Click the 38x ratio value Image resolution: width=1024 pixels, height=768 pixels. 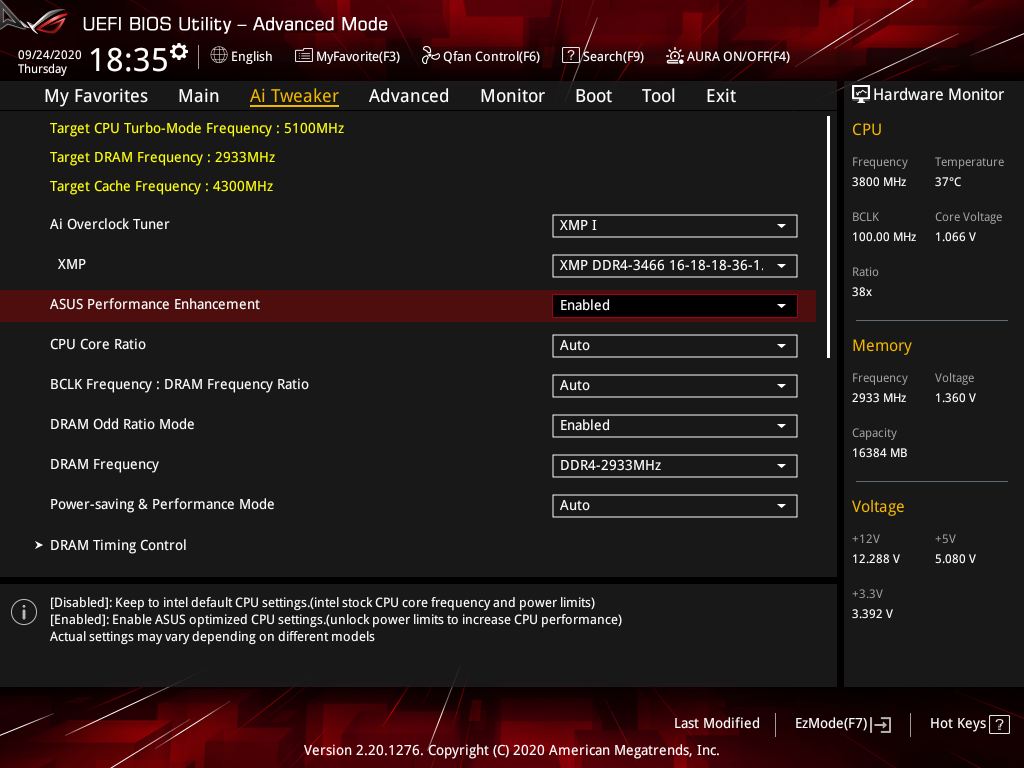click(862, 292)
